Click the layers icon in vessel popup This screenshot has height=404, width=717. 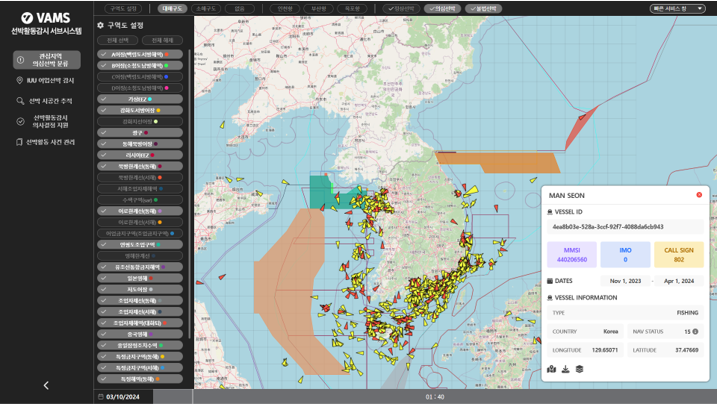[579, 369]
